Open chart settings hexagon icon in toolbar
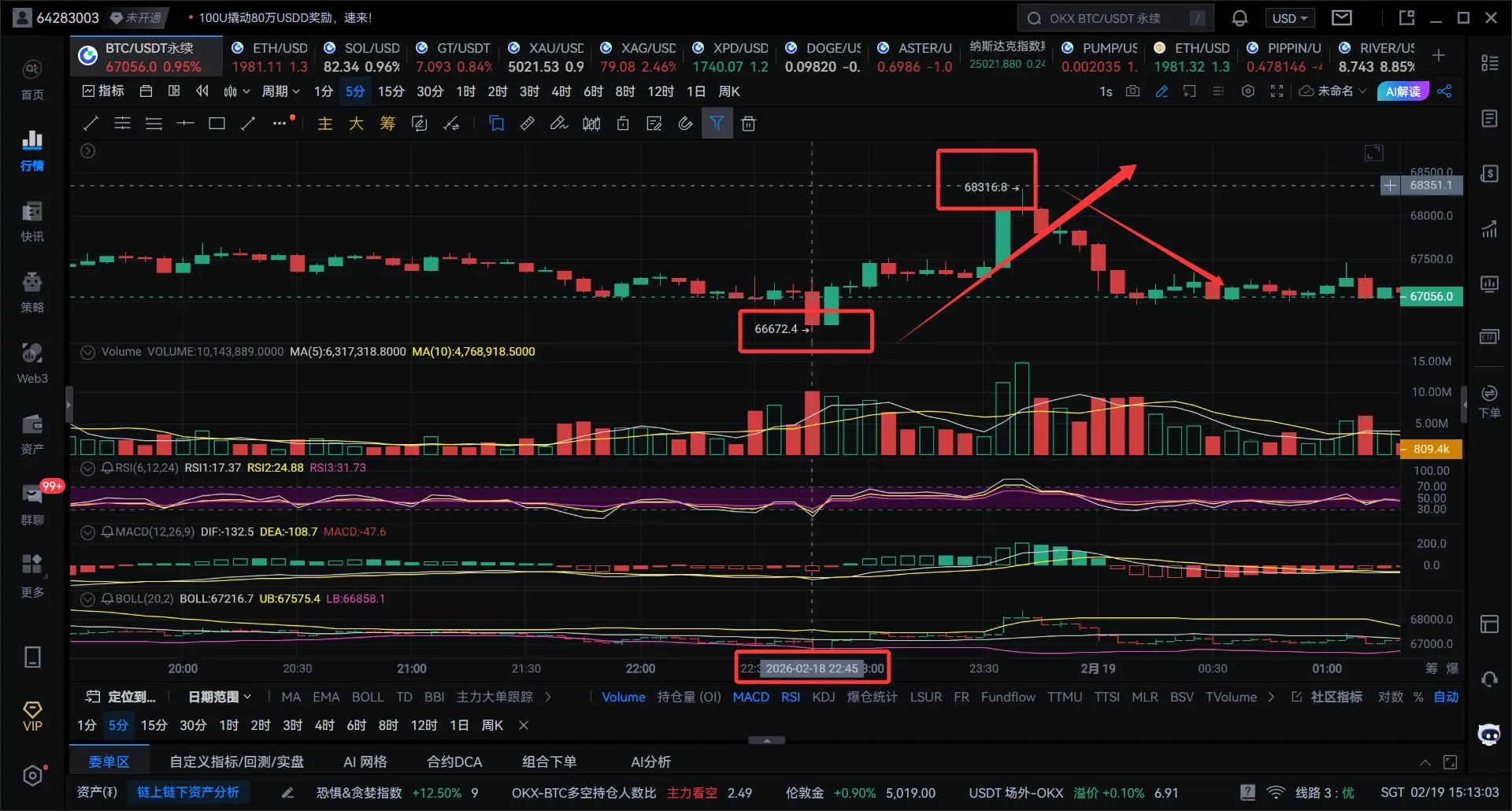This screenshot has height=811, width=1512. (x=1248, y=91)
